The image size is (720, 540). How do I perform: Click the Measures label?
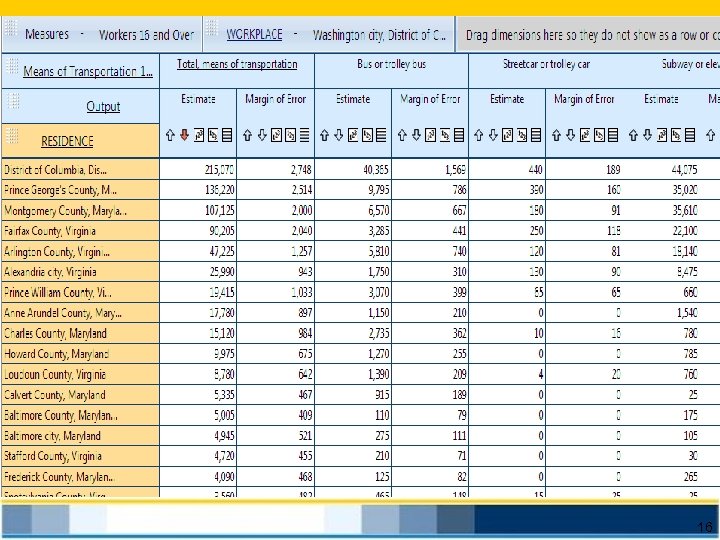(47, 34)
